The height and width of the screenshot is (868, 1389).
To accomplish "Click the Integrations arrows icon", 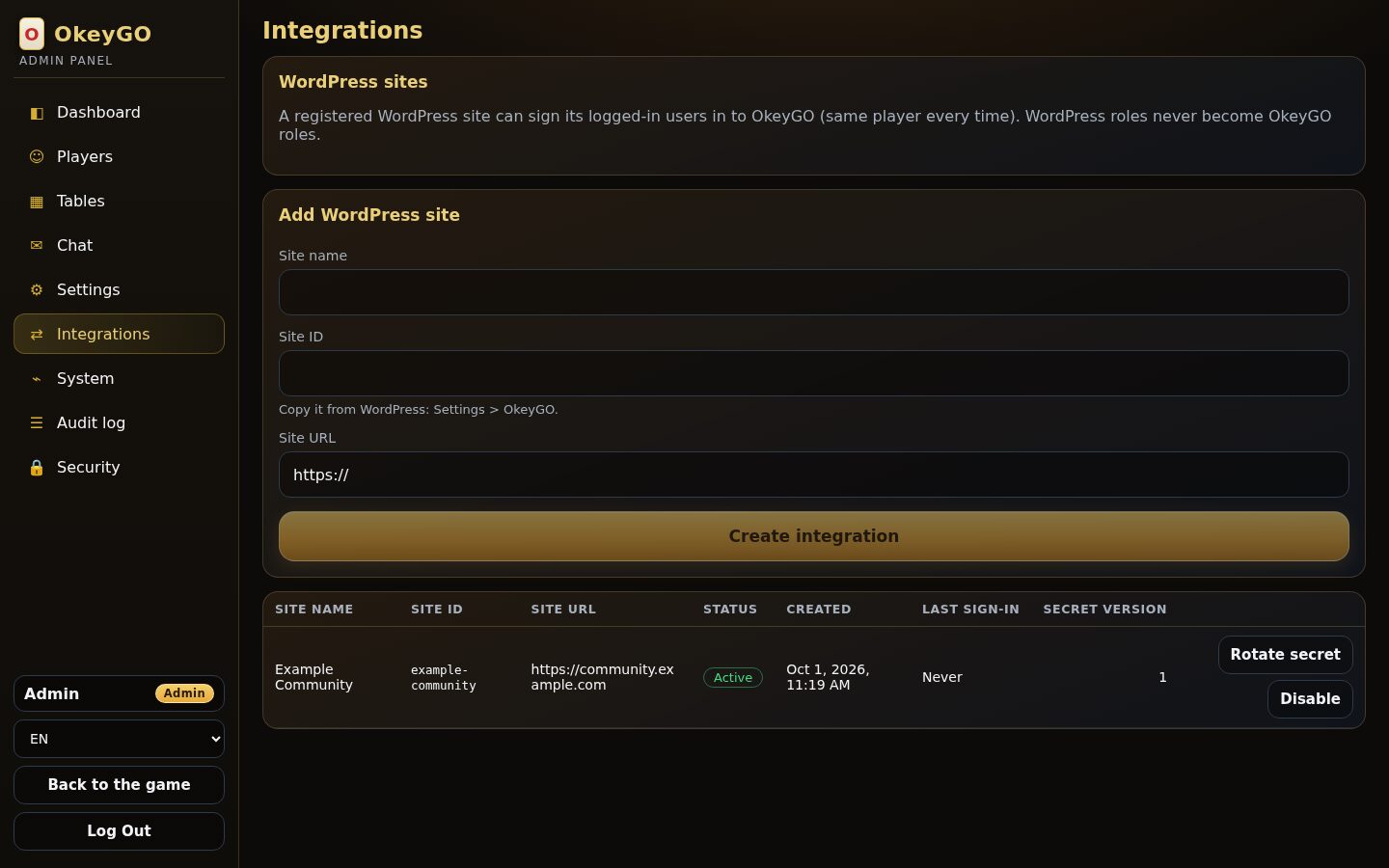I will tap(37, 335).
